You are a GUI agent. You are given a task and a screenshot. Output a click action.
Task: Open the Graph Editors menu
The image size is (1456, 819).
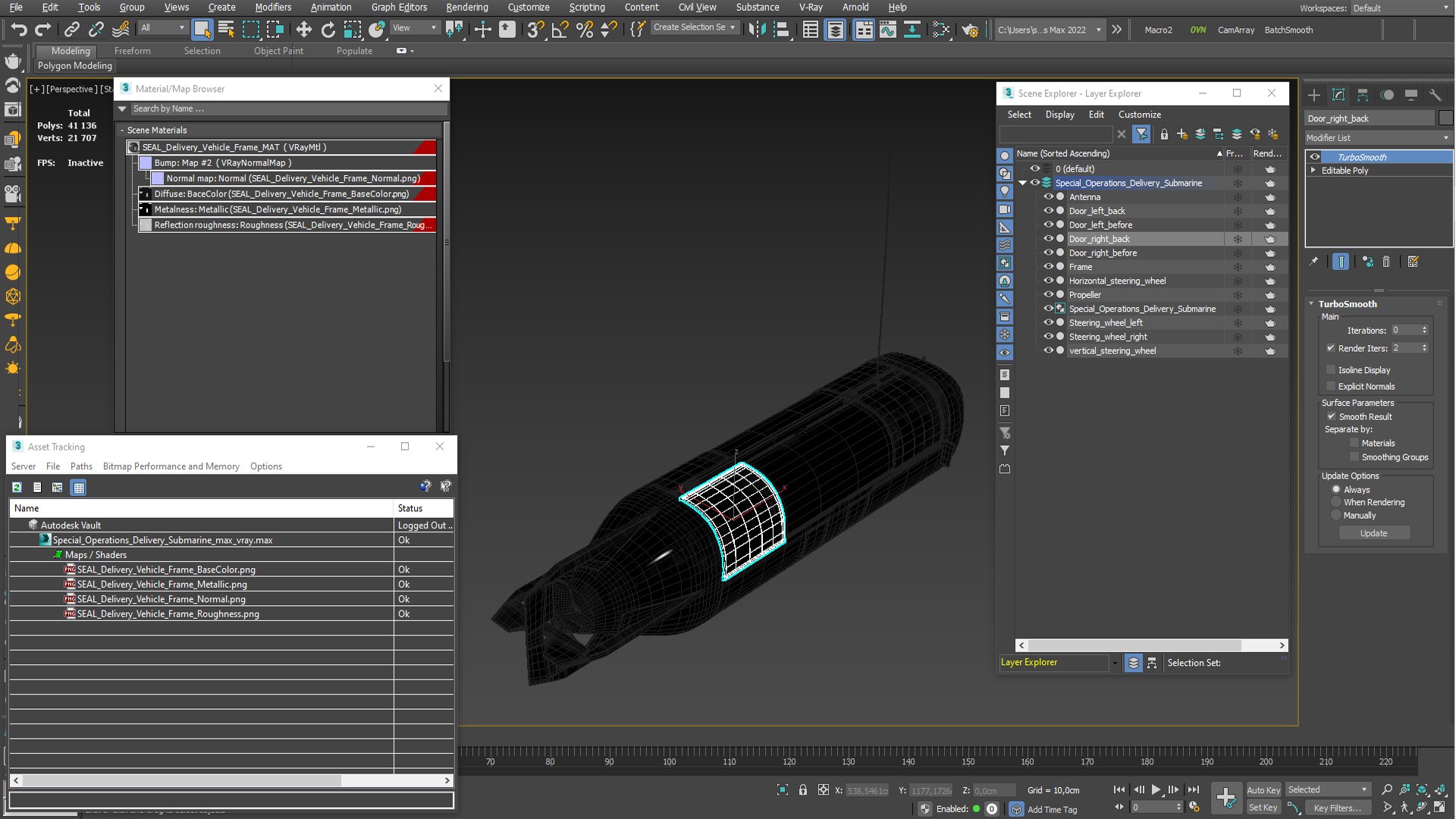click(399, 7)
